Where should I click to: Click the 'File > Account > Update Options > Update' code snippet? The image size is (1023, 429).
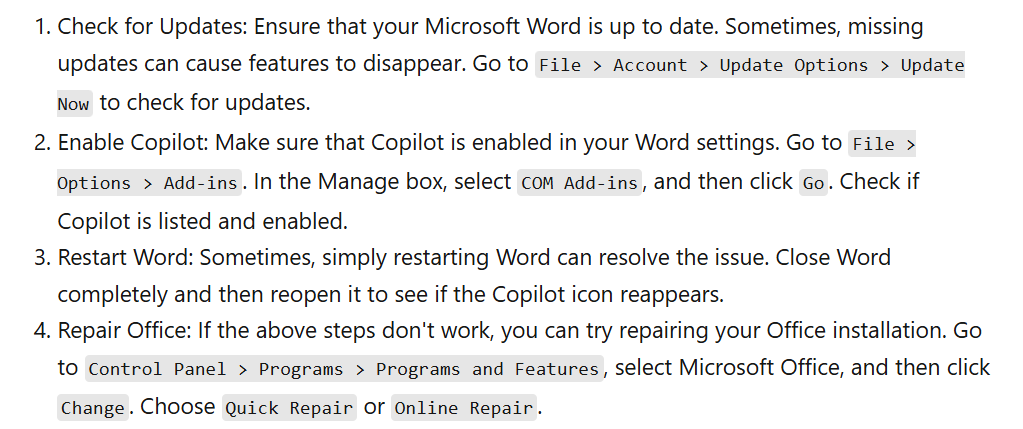(750, 65)
